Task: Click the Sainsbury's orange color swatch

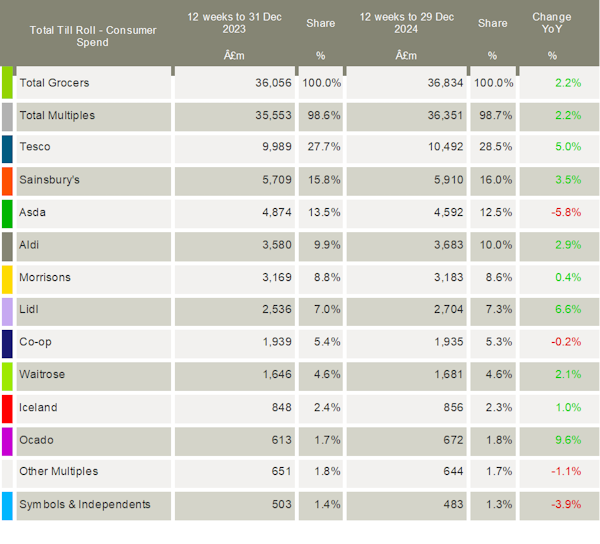Action: [x=7, y=181]
